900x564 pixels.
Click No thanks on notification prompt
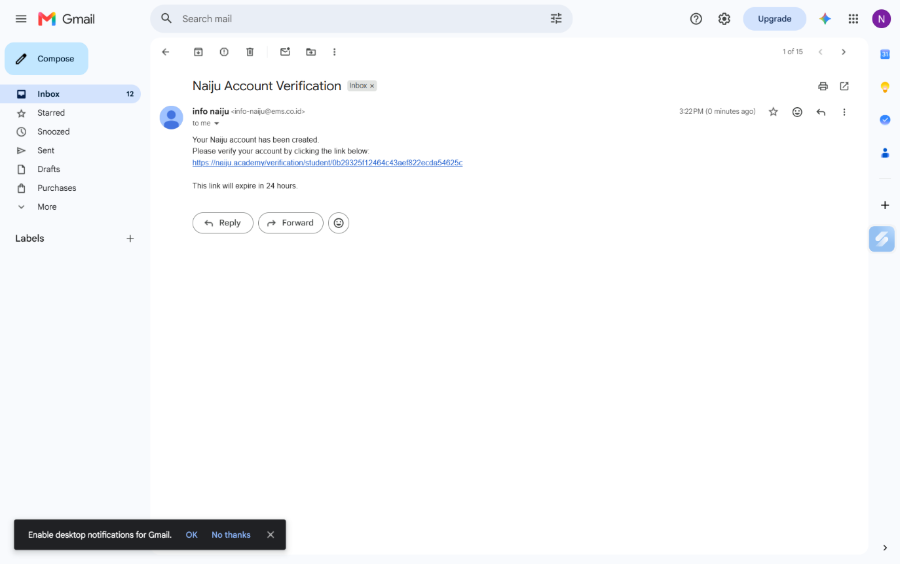(x=231, y=535)
